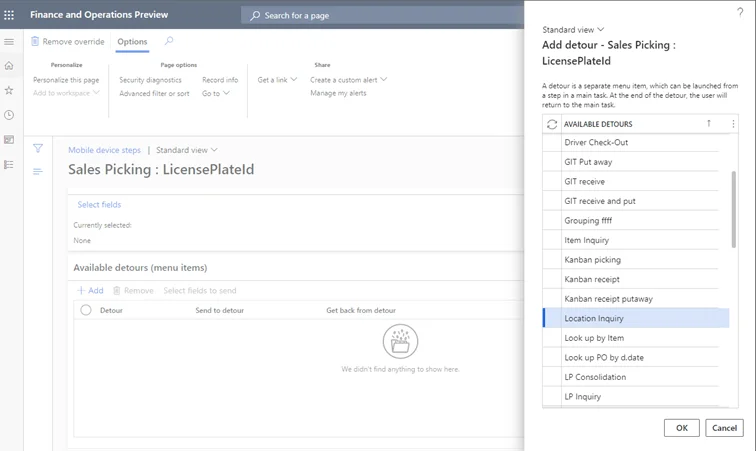756x451 pixels.
Task: Click Get back from detour column header
Action: 361,310
